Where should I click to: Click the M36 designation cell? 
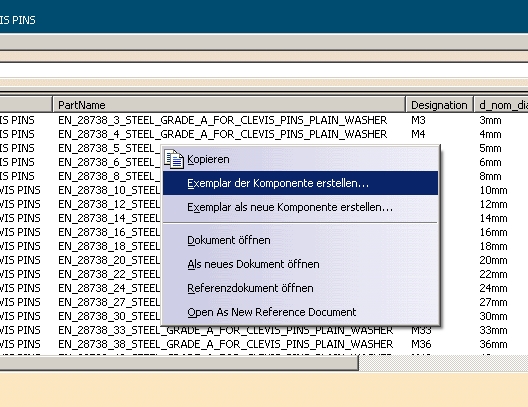coord(421,344)
